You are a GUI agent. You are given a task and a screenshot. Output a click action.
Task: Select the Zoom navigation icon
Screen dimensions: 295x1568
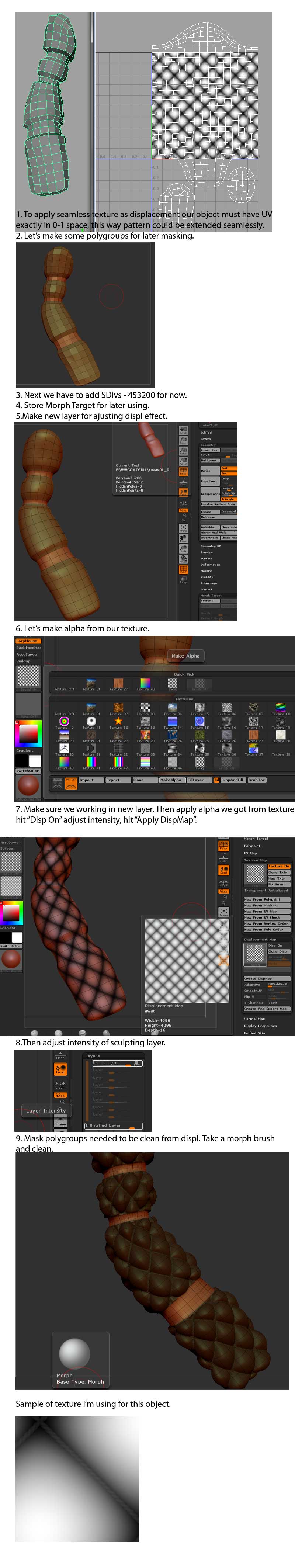click(x=184, y=441)
